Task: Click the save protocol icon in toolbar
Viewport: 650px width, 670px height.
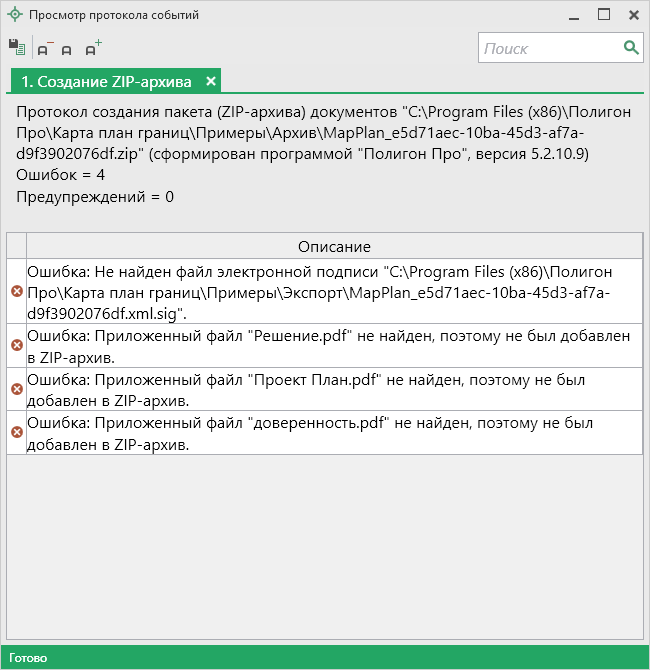Action: (x=16, y=47)
